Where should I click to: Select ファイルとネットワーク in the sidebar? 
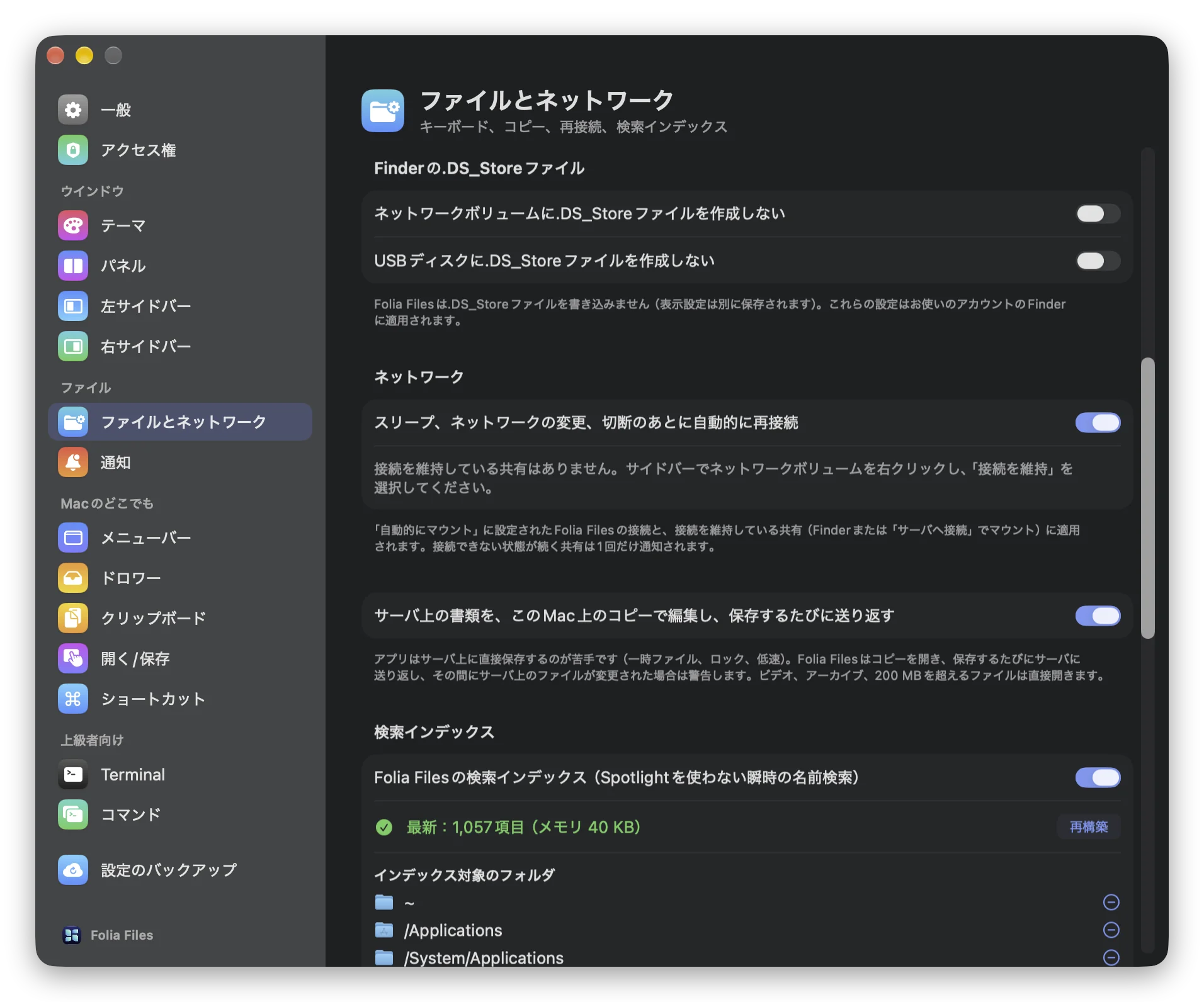(x=180, y=422)
